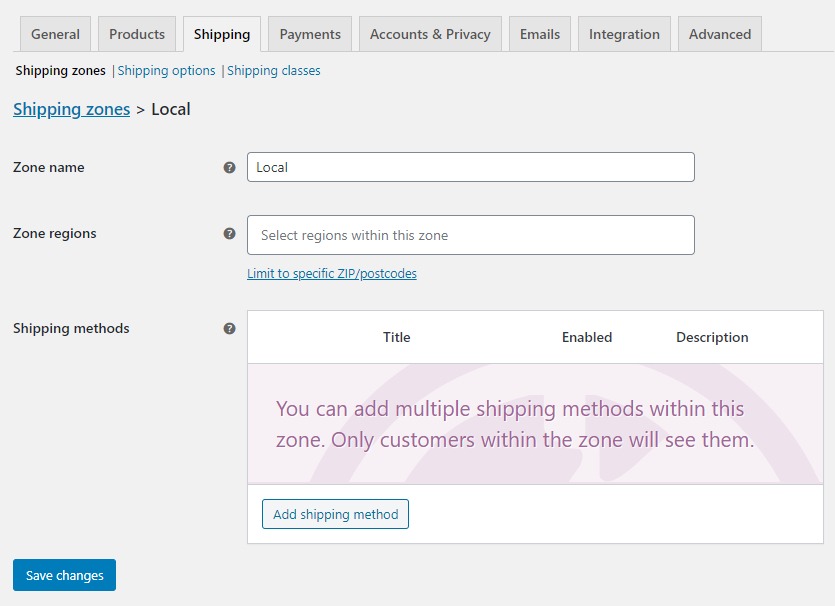Click Add shipping method for this zone
The image size is (835, 606).
334,513
